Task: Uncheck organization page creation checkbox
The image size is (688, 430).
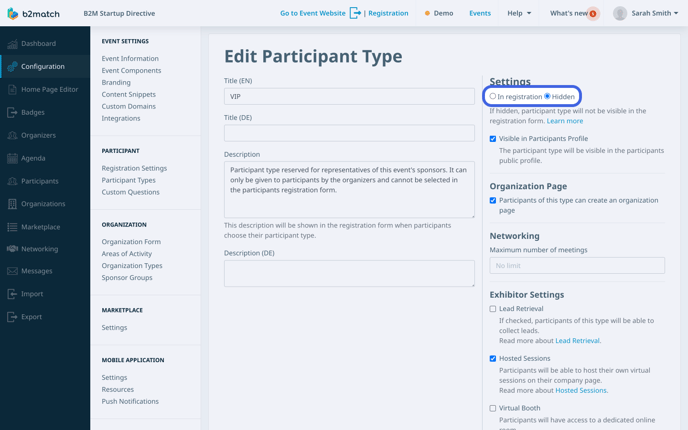Action: tap(493, 201)
